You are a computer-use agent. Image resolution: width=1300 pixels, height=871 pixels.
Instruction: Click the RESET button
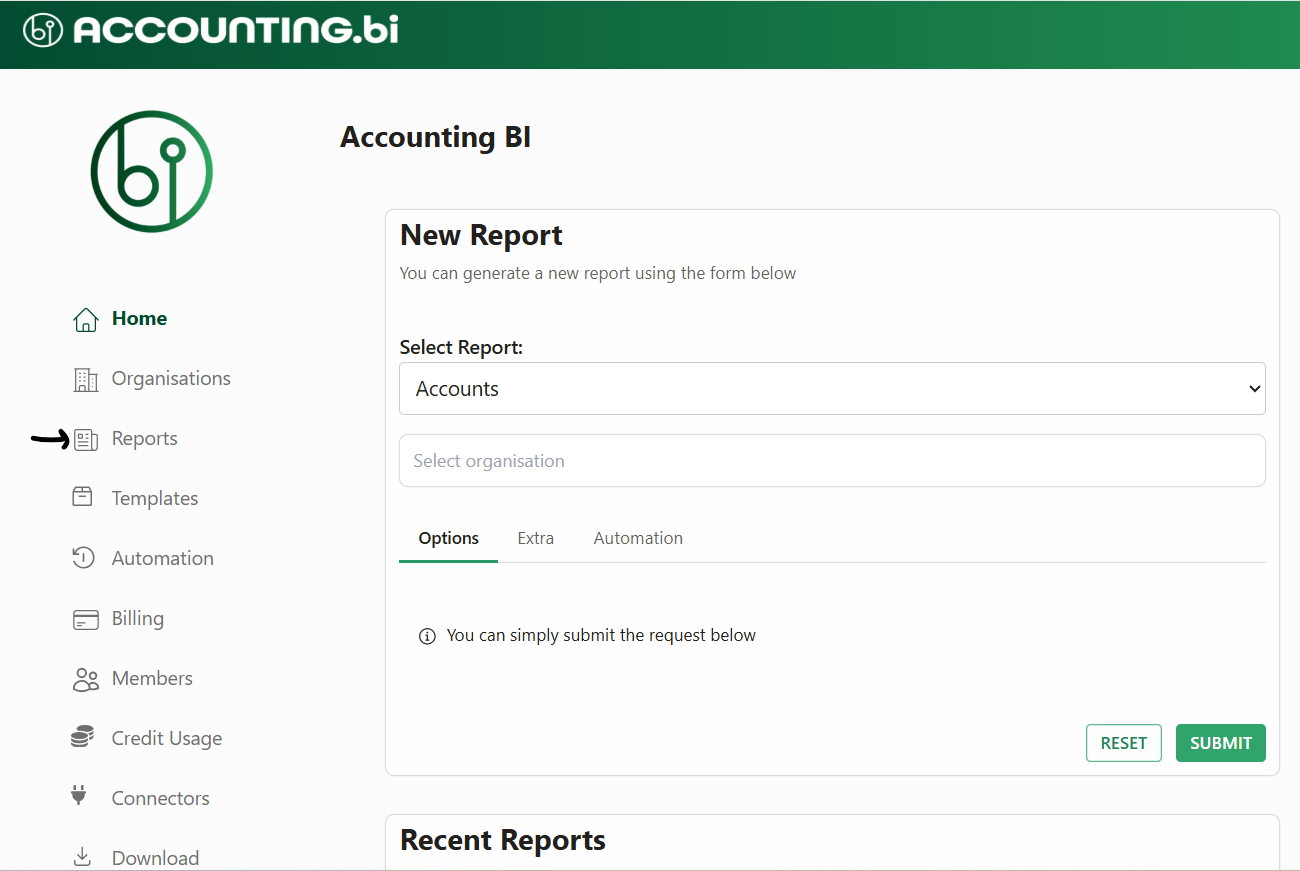(x=1123, y=743)
